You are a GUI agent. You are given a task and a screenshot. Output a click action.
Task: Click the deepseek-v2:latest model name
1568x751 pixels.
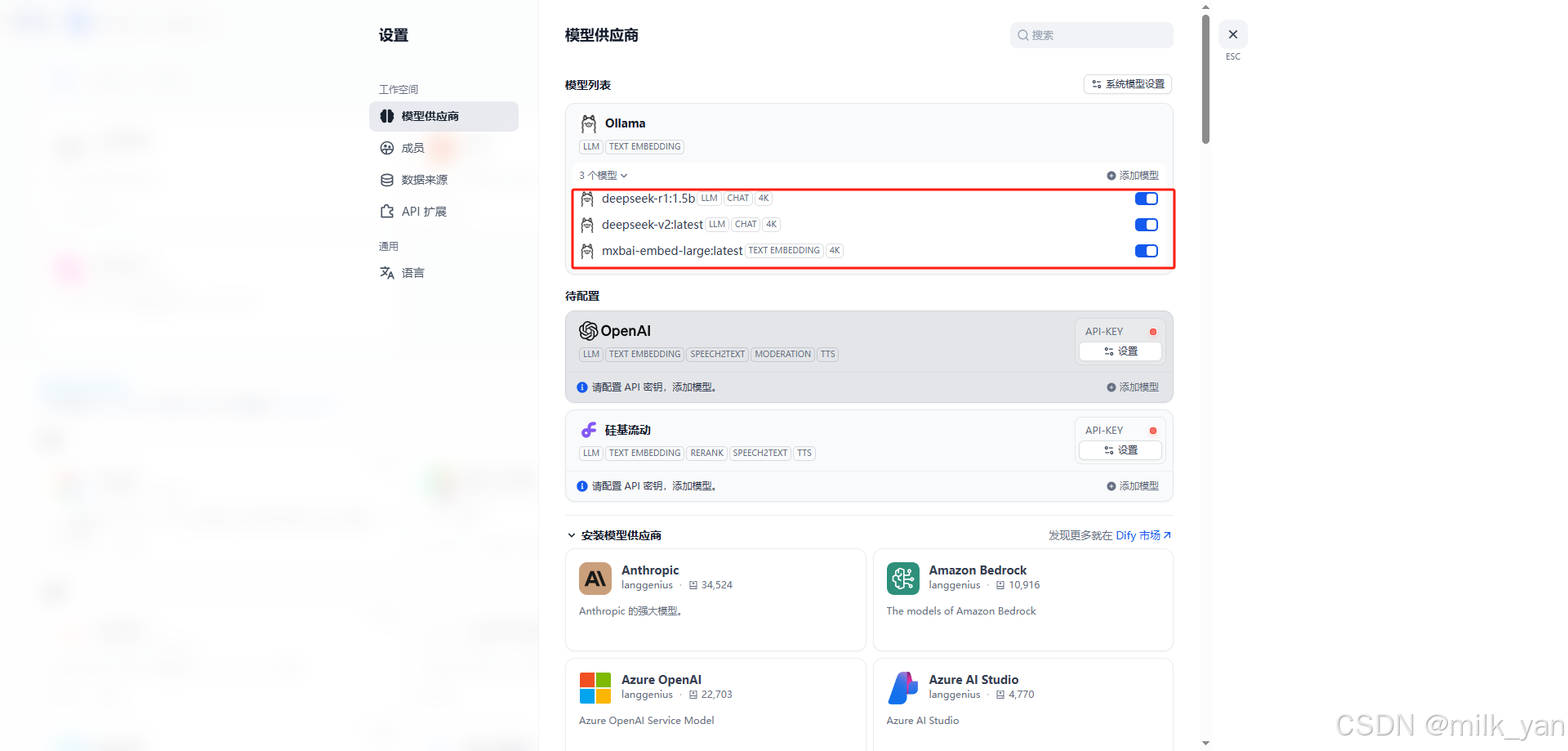[653, 225]
